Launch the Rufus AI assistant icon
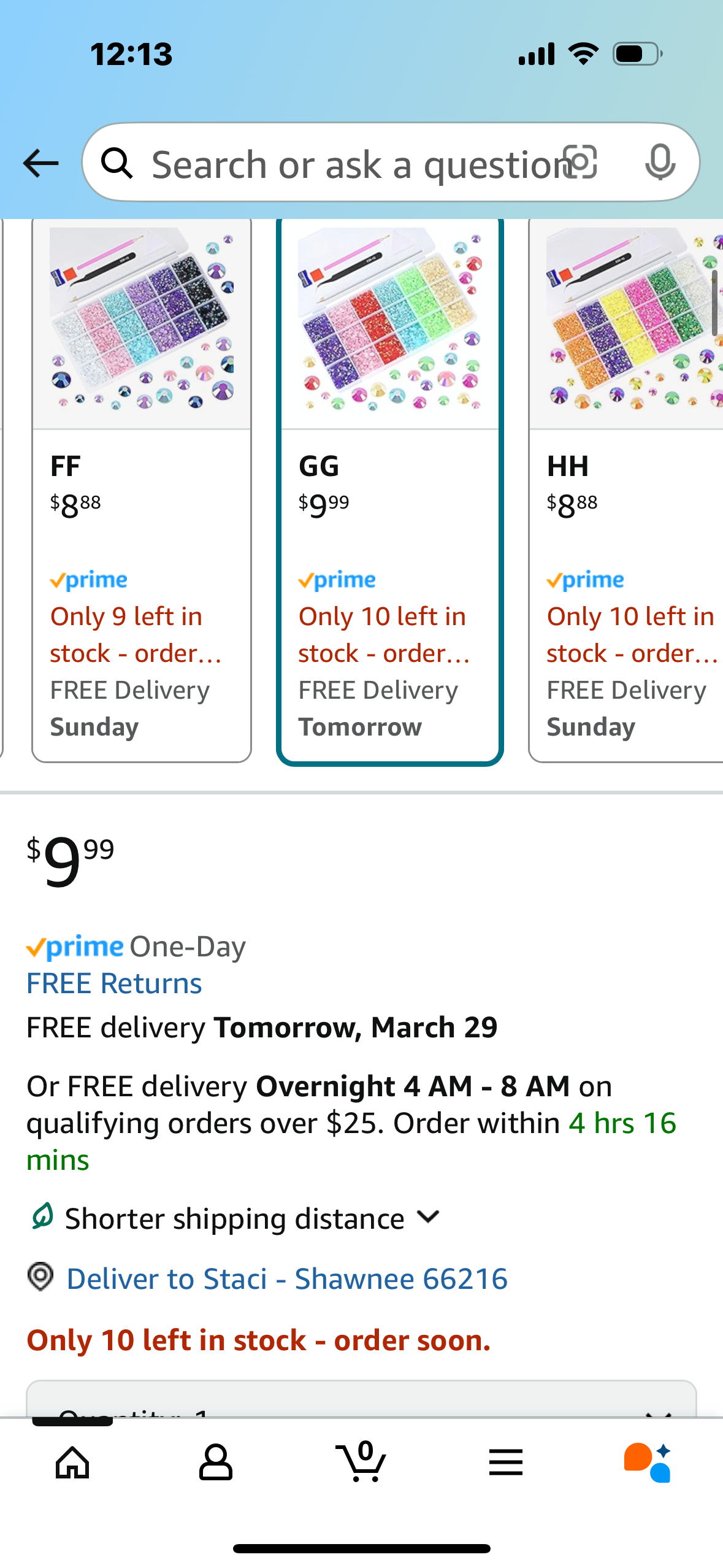This screenshot has width=723, height=1568. (x=648, y=1462)
